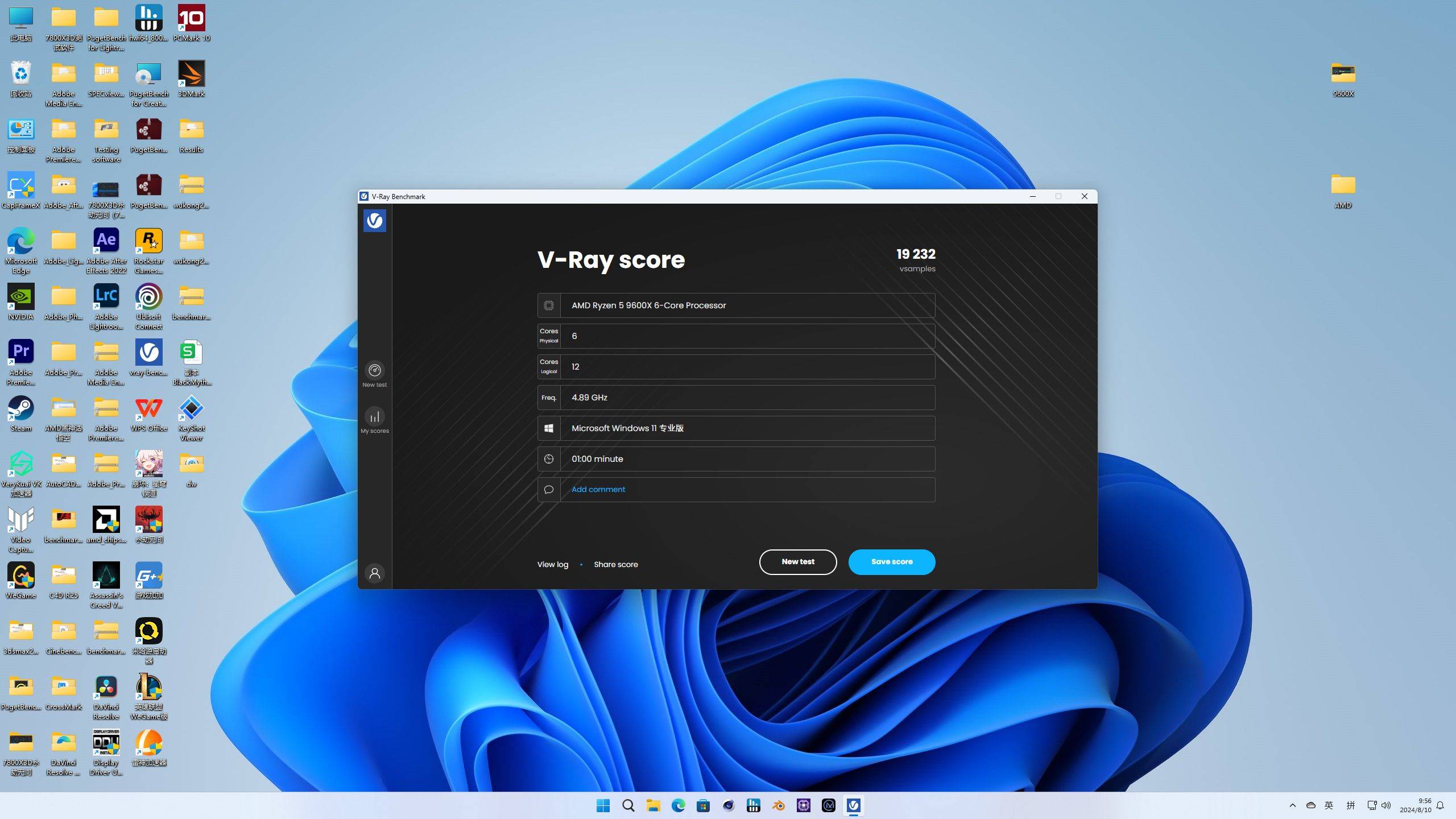Screen dimensions: 1456x819
Task: Click the Share score link
Action: (615, 564)
